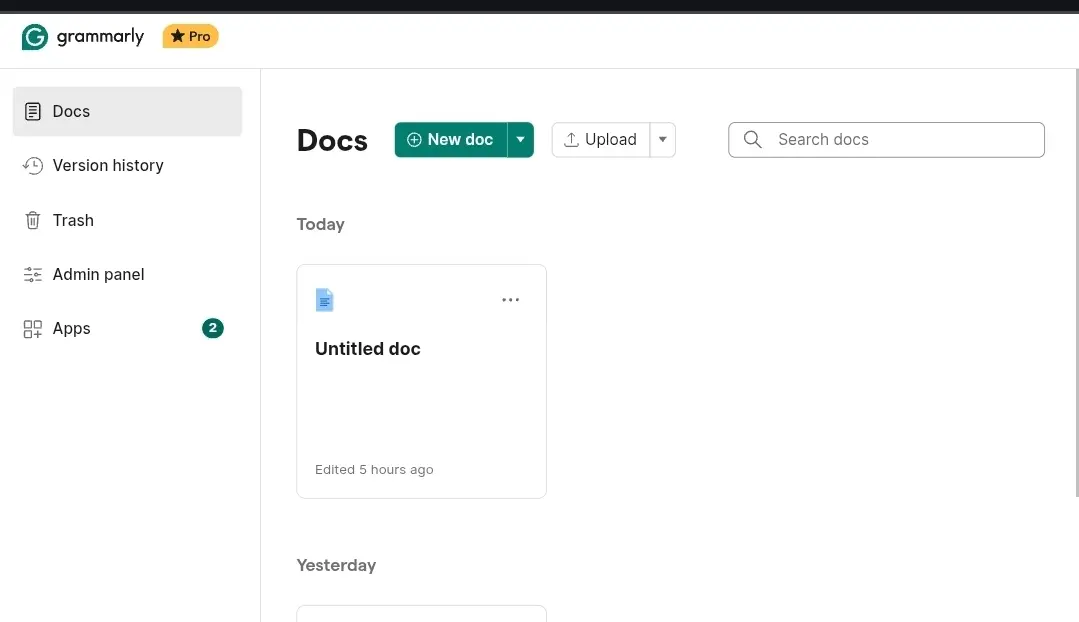Screen dimensions: 1079x622
Task: Click the Docs sidebar icon
Action: (x=32, y=111)
